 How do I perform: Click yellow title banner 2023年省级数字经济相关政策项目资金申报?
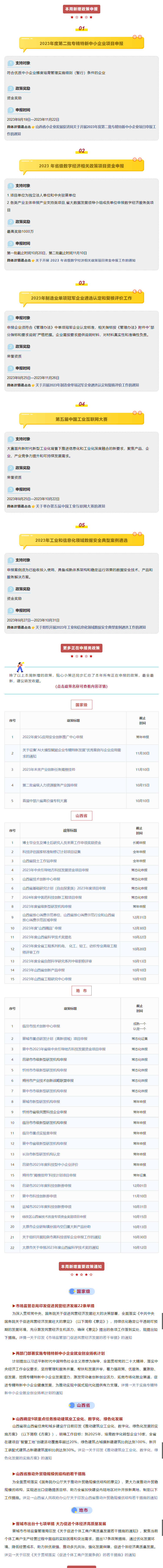coord(82,166)
